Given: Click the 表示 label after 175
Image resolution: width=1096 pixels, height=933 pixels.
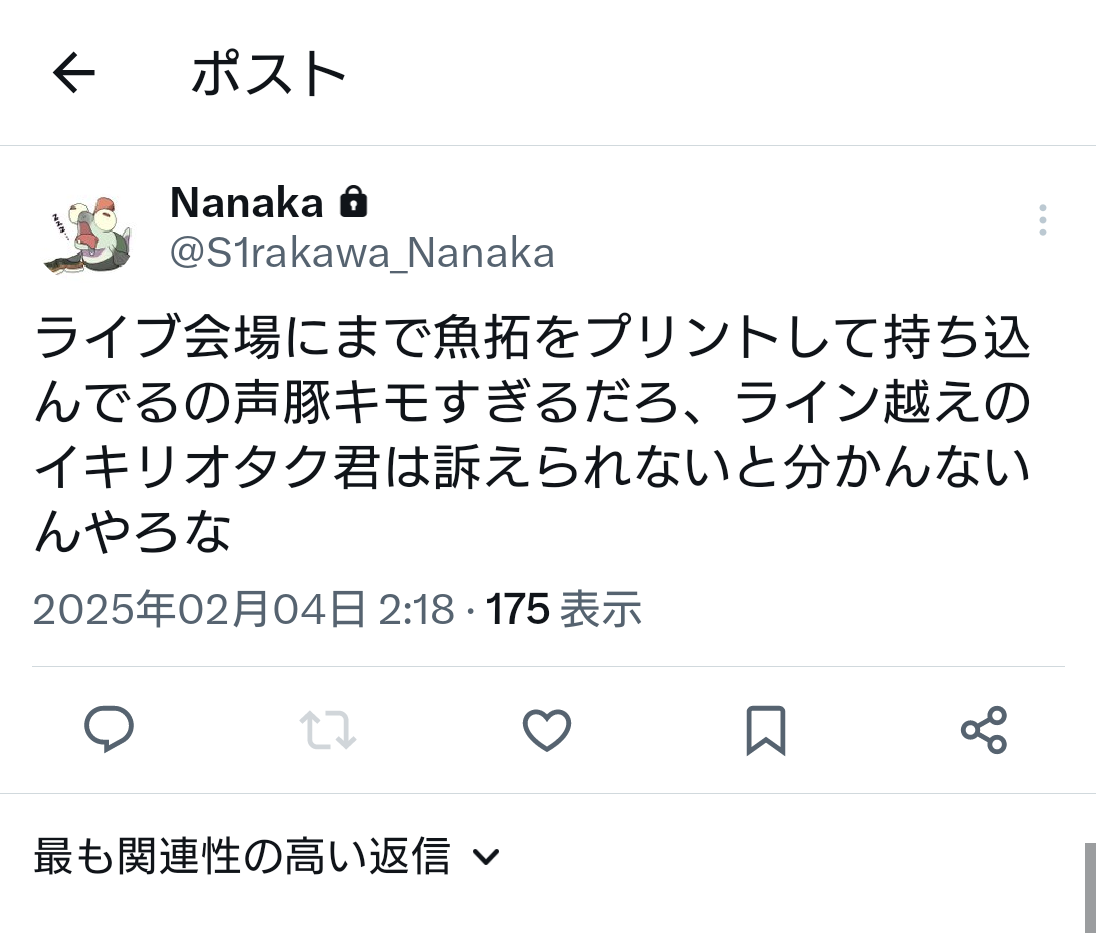Looking at the screenshot, I should 601,609.
